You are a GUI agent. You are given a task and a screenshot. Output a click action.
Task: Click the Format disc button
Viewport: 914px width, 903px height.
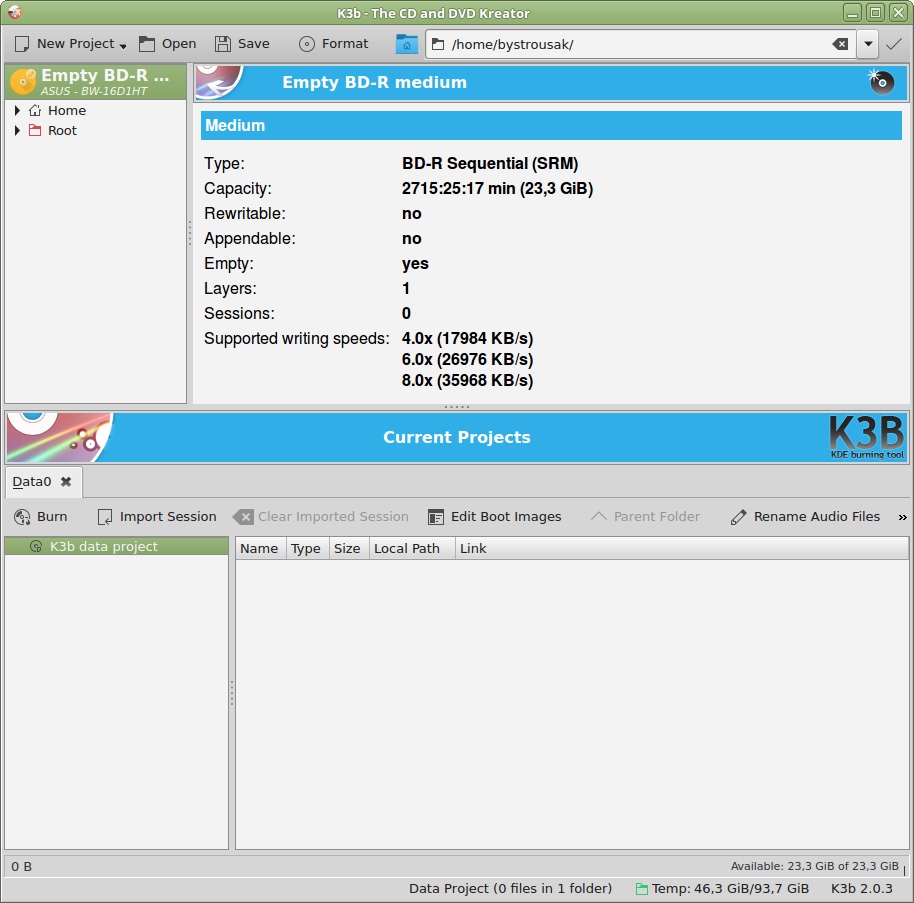coord(333,44)
